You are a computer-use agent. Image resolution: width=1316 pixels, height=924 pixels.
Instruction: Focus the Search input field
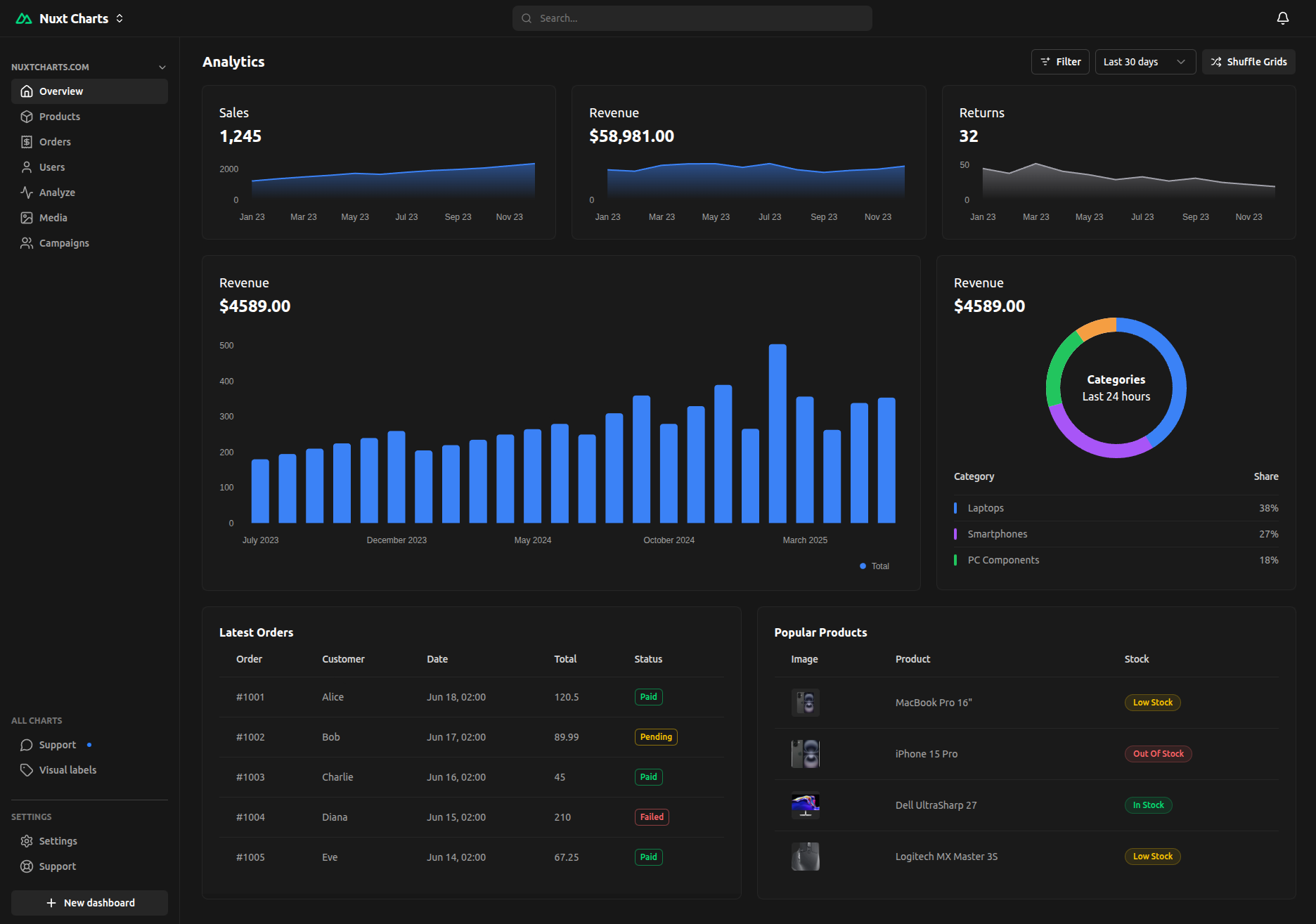pyautogui.click(x=692, y=18)
